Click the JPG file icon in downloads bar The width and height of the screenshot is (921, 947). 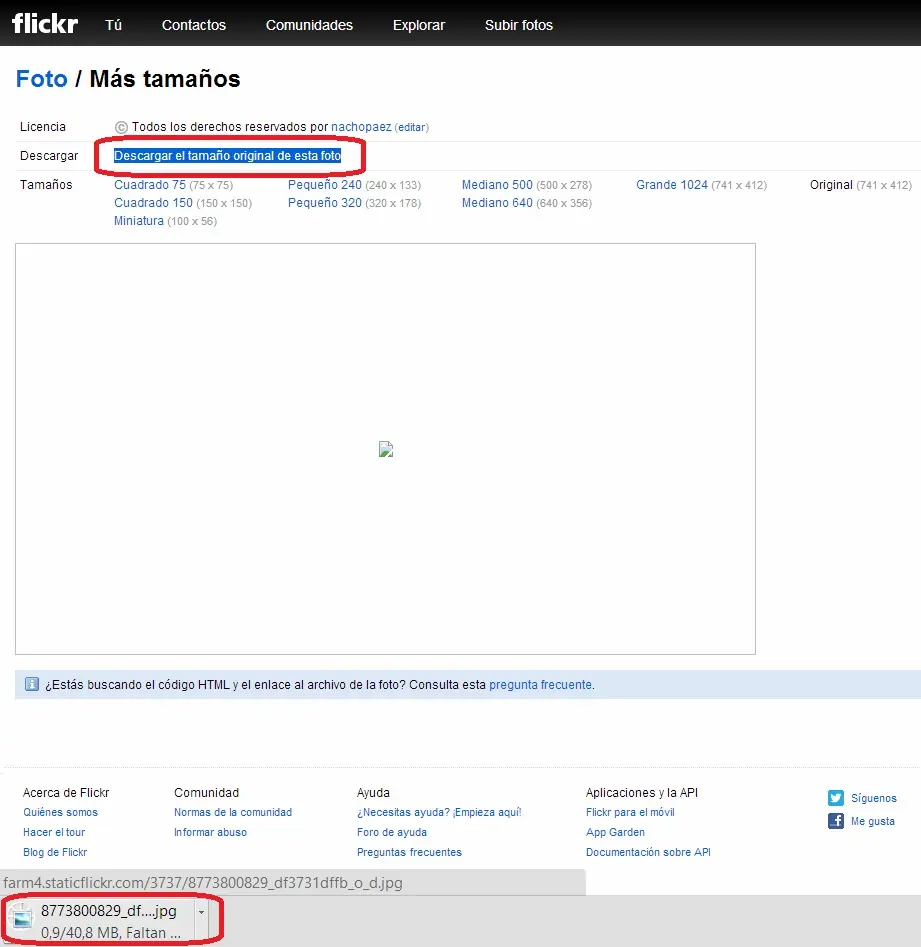coord(22,920)
